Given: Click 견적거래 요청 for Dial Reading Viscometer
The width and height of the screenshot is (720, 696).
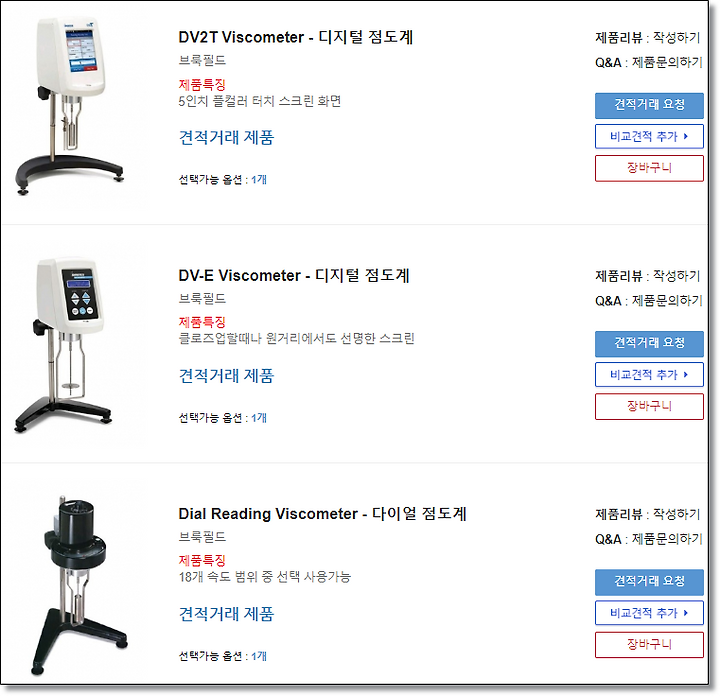Looking at the screenshot, I should [649, 582].
